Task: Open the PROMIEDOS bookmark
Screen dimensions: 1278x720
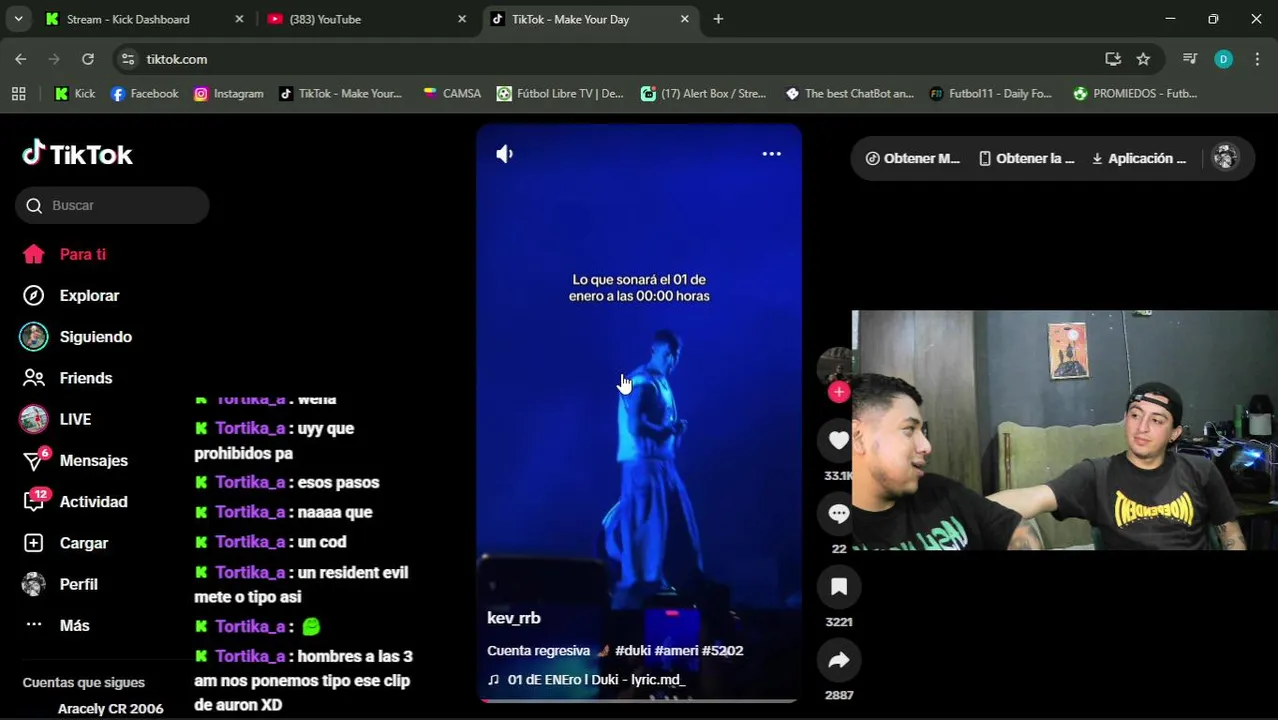Action: coord(1135,93)
